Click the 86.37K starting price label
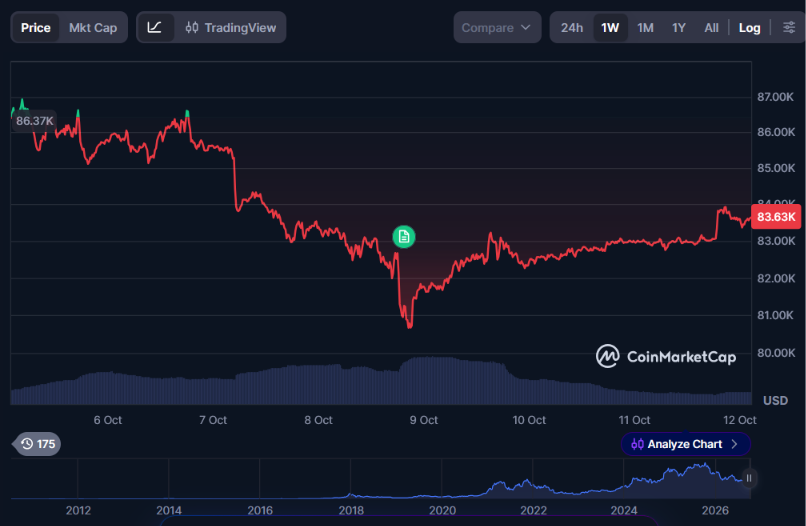The image size is (806, 526). 34,121
